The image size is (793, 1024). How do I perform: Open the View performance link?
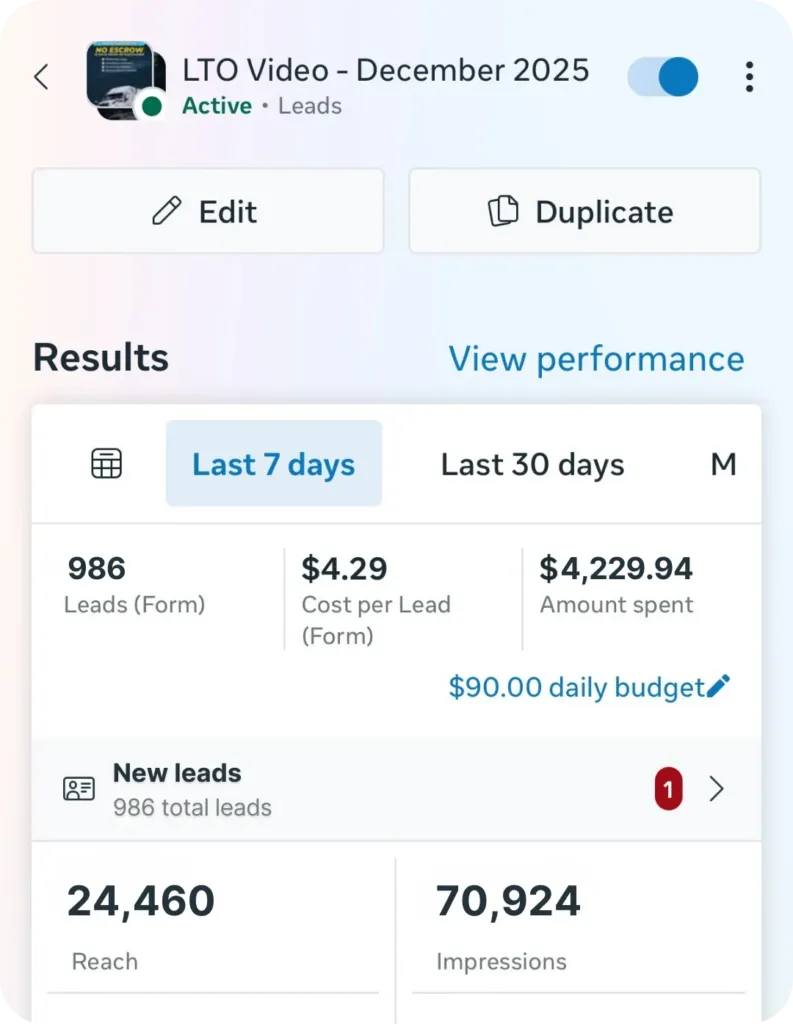(x=596, y=359)
